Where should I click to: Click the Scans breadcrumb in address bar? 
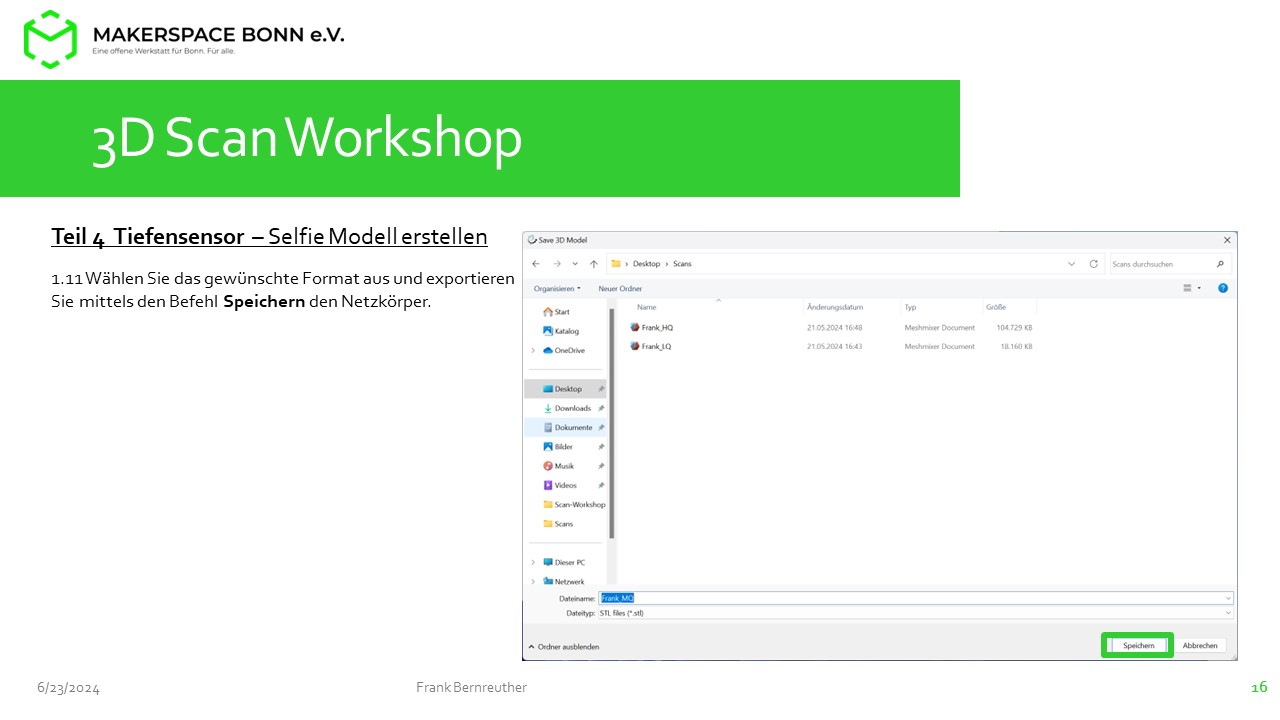click(x=682, y=264)
